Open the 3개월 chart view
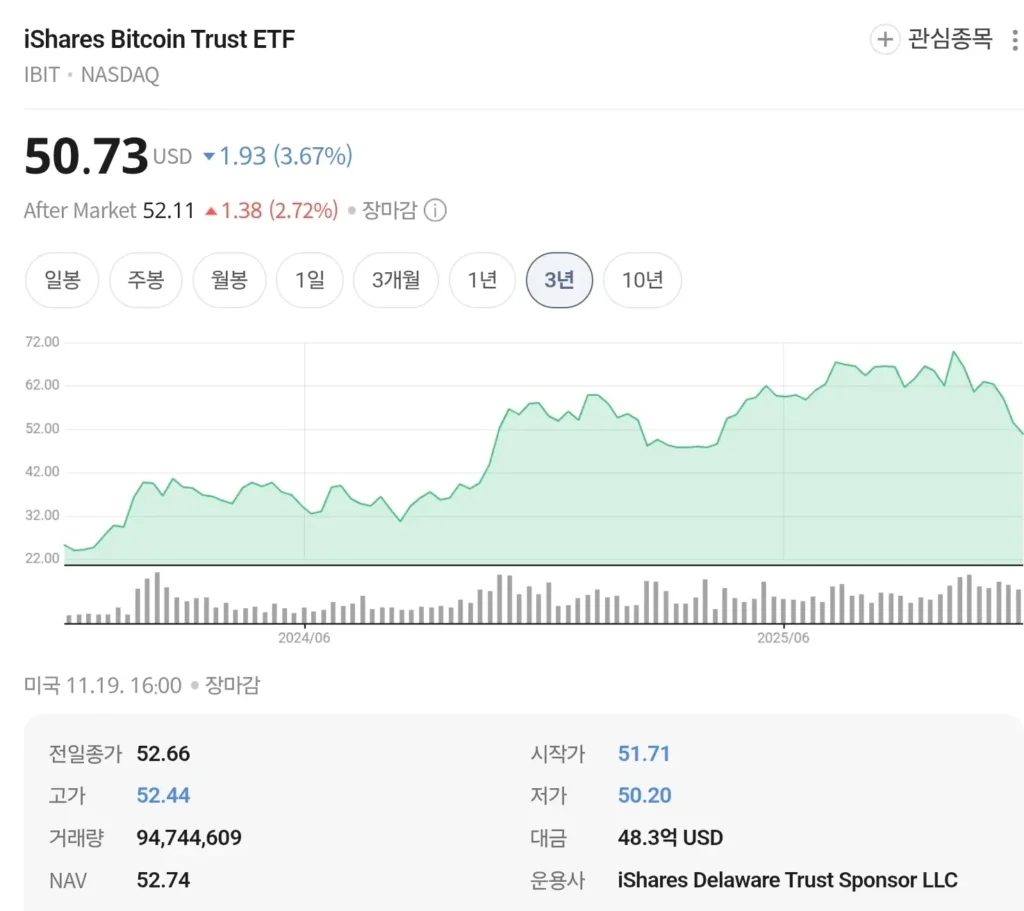The image size is (1024, 911). 395,280
